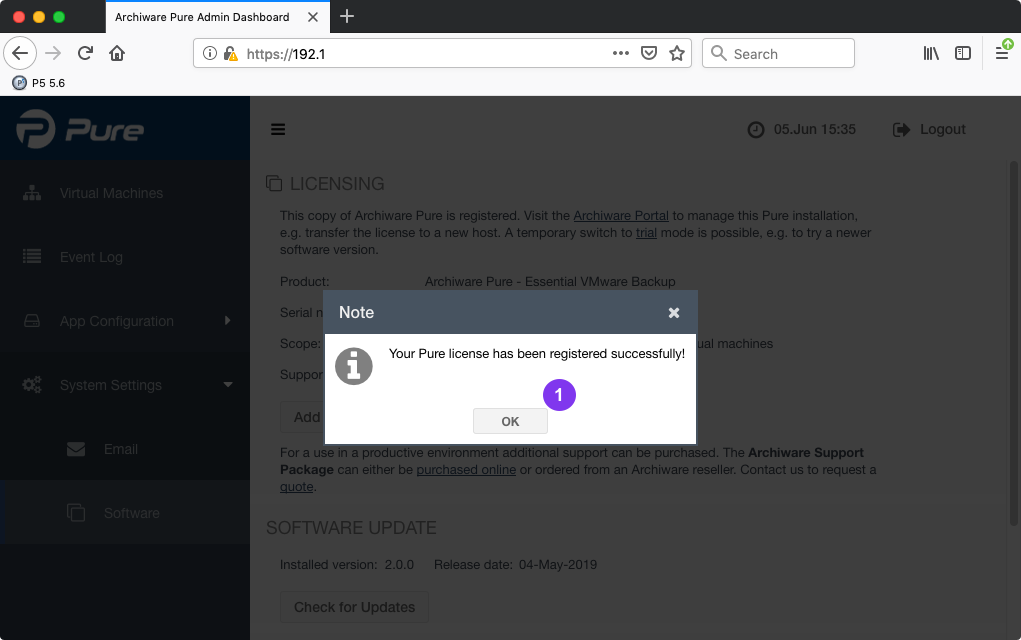Select Software in the sidebar
Viewport: 1021px width, 640px height.
pyautogui.click(x=131, y=513)
